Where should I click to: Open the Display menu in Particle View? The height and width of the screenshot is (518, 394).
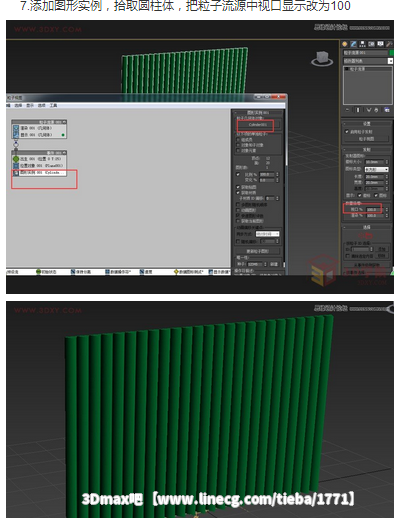pyautogui.click(x=30, y=105)
